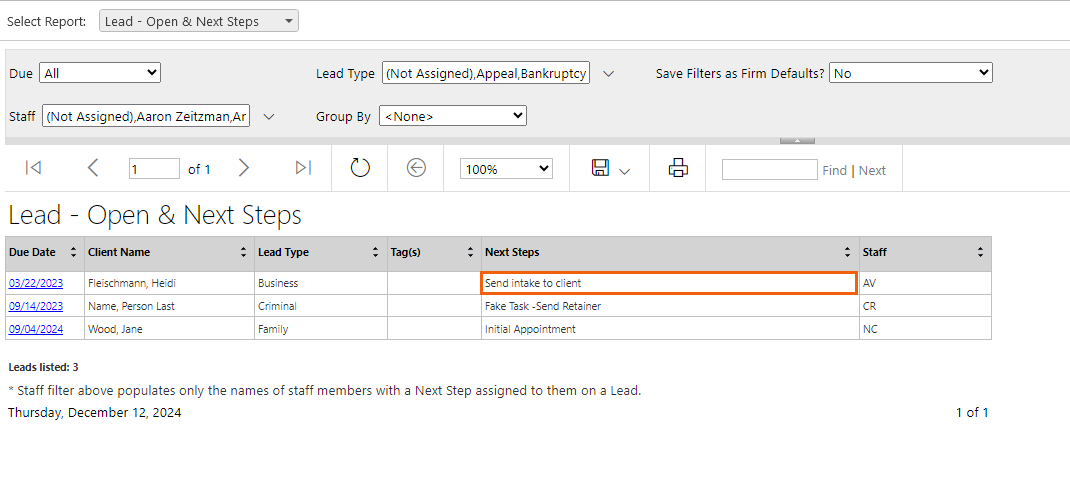Jump to last page icon

click(x=304, y=168)
